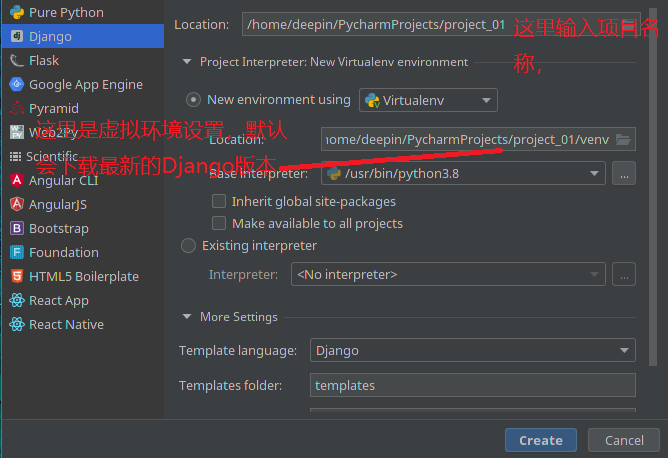This screenshot has width=668, height=458.
Task: Enable Inherit global site-packages checkbox
Action: tap(219, 201)
